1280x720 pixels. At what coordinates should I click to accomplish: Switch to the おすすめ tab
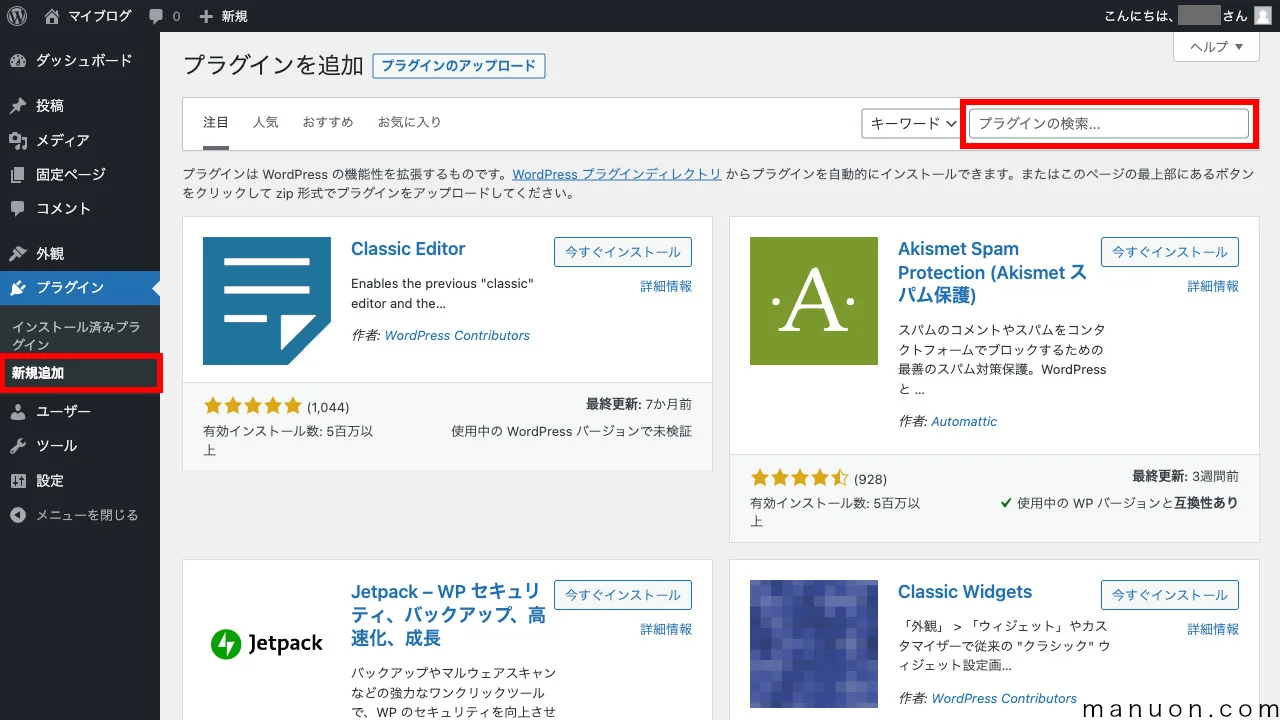point(328,123)
